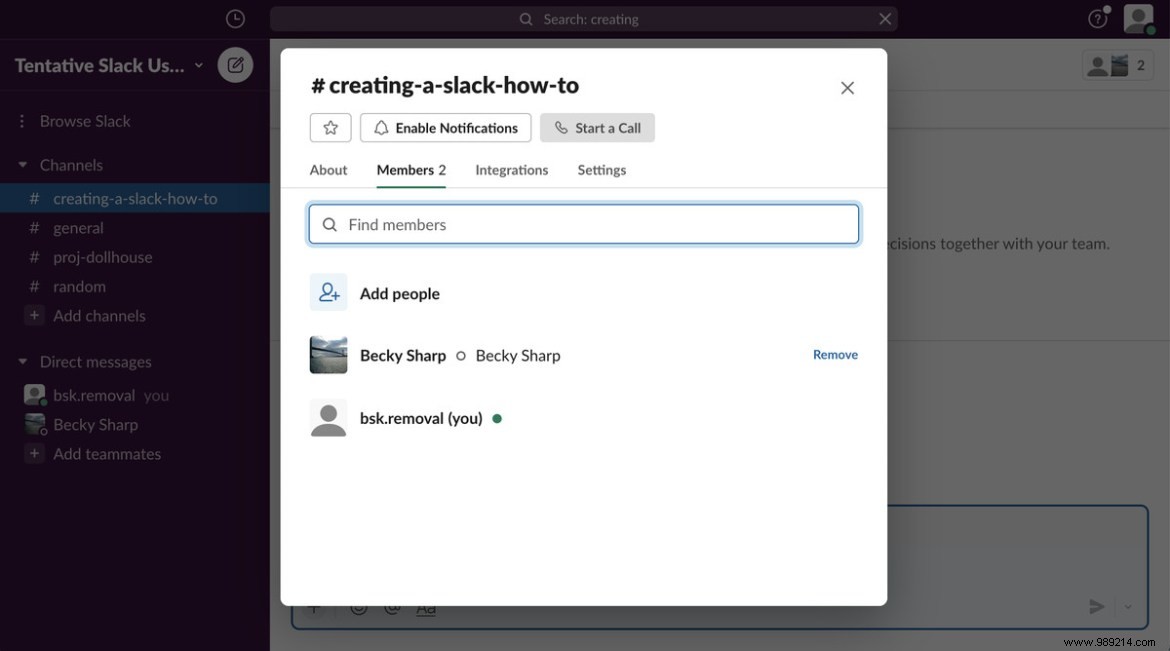Click the Add people icon
Viewport: 1170px width, 651px height.
tap(328, 292)
